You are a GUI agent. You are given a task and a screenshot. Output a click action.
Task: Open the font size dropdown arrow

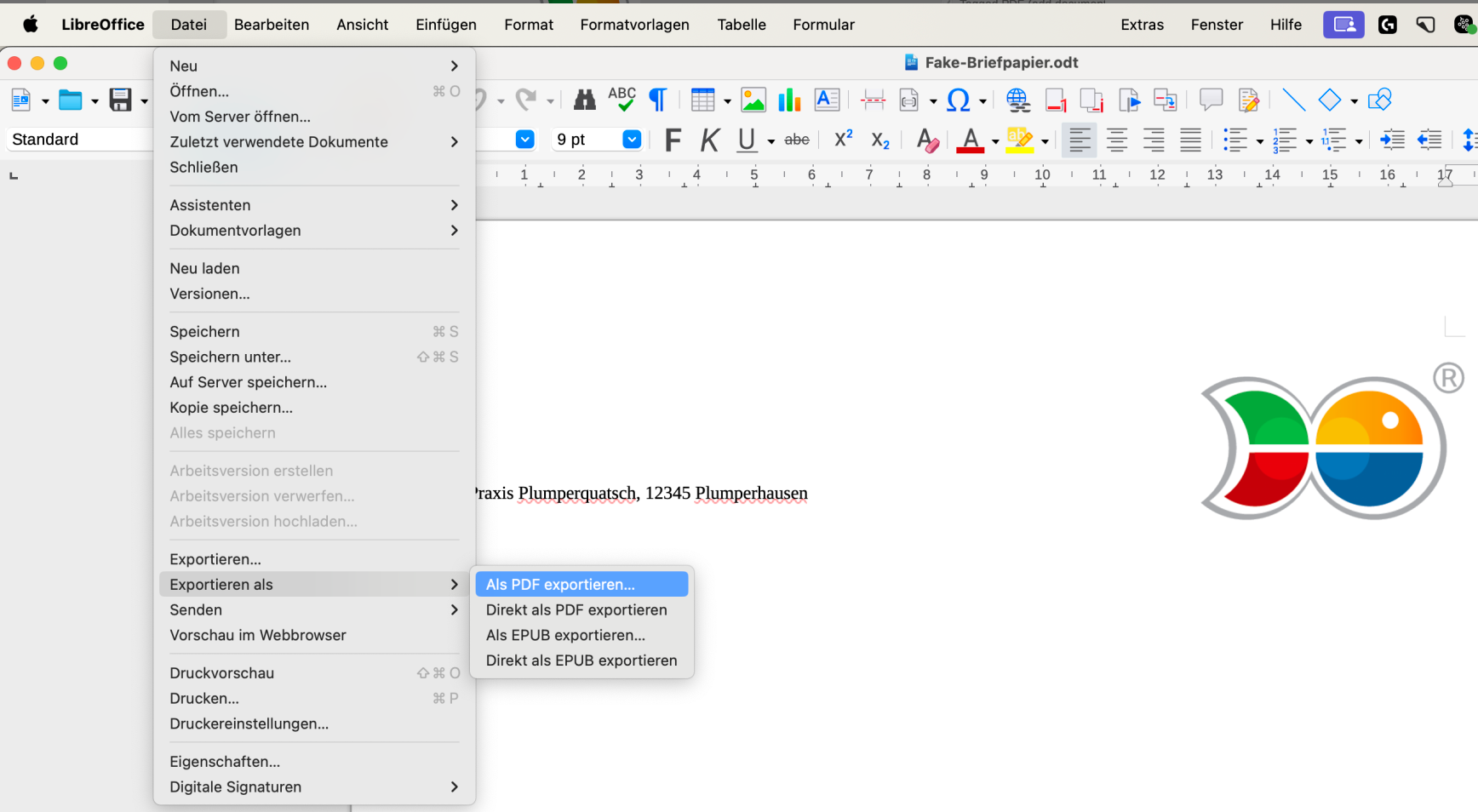(632, 140)
